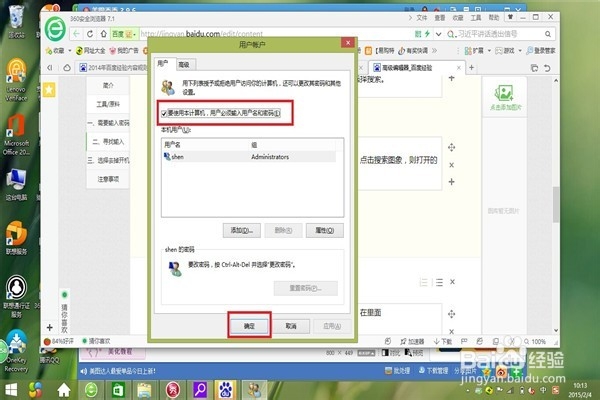The image size is (600, 400).
Task: Open the 网址大全 bookmark
Action: click(91, 51)
